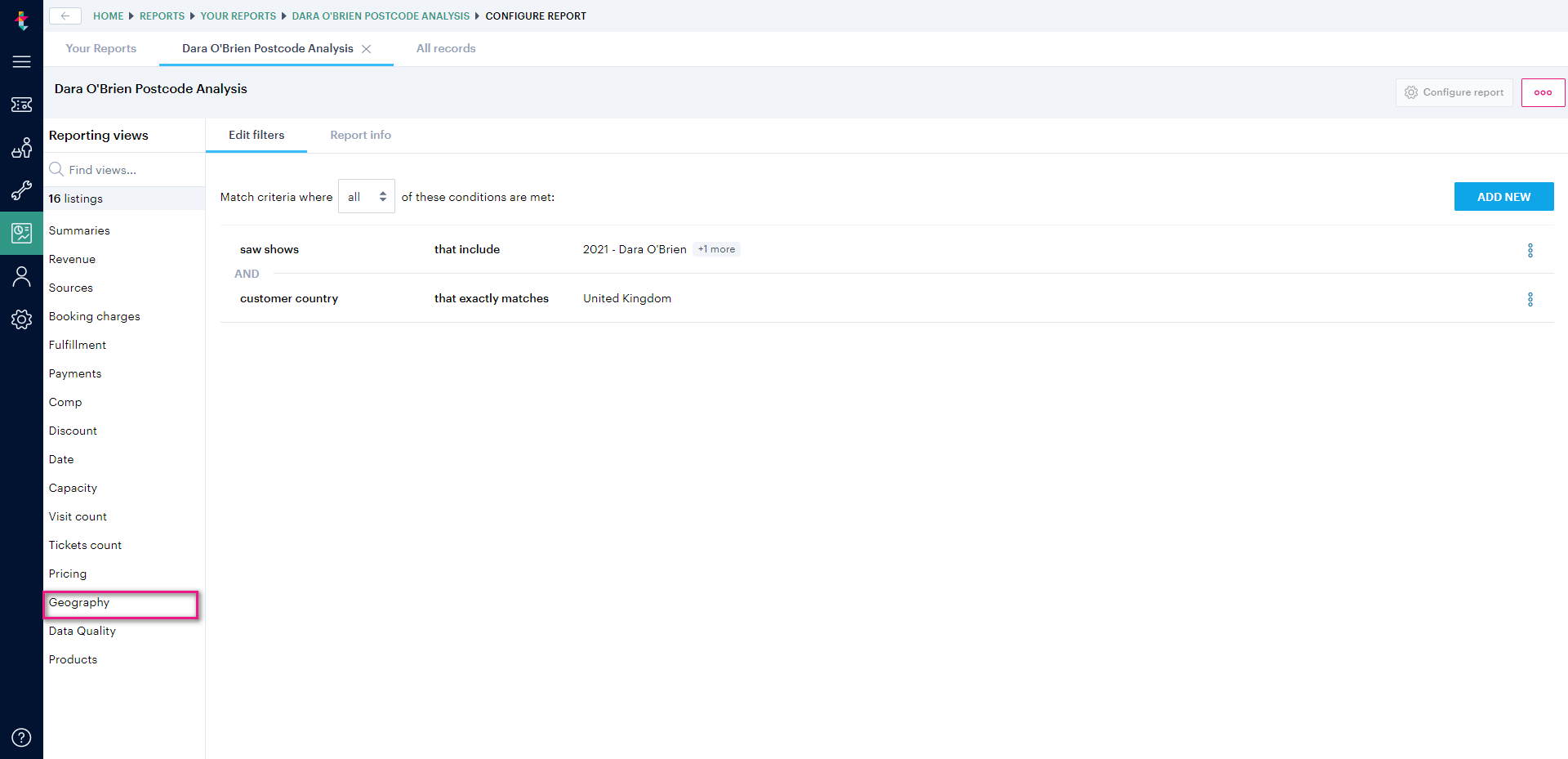Open the customers person icon
The image size is (1568, 759).
click(x=21, y=276)
